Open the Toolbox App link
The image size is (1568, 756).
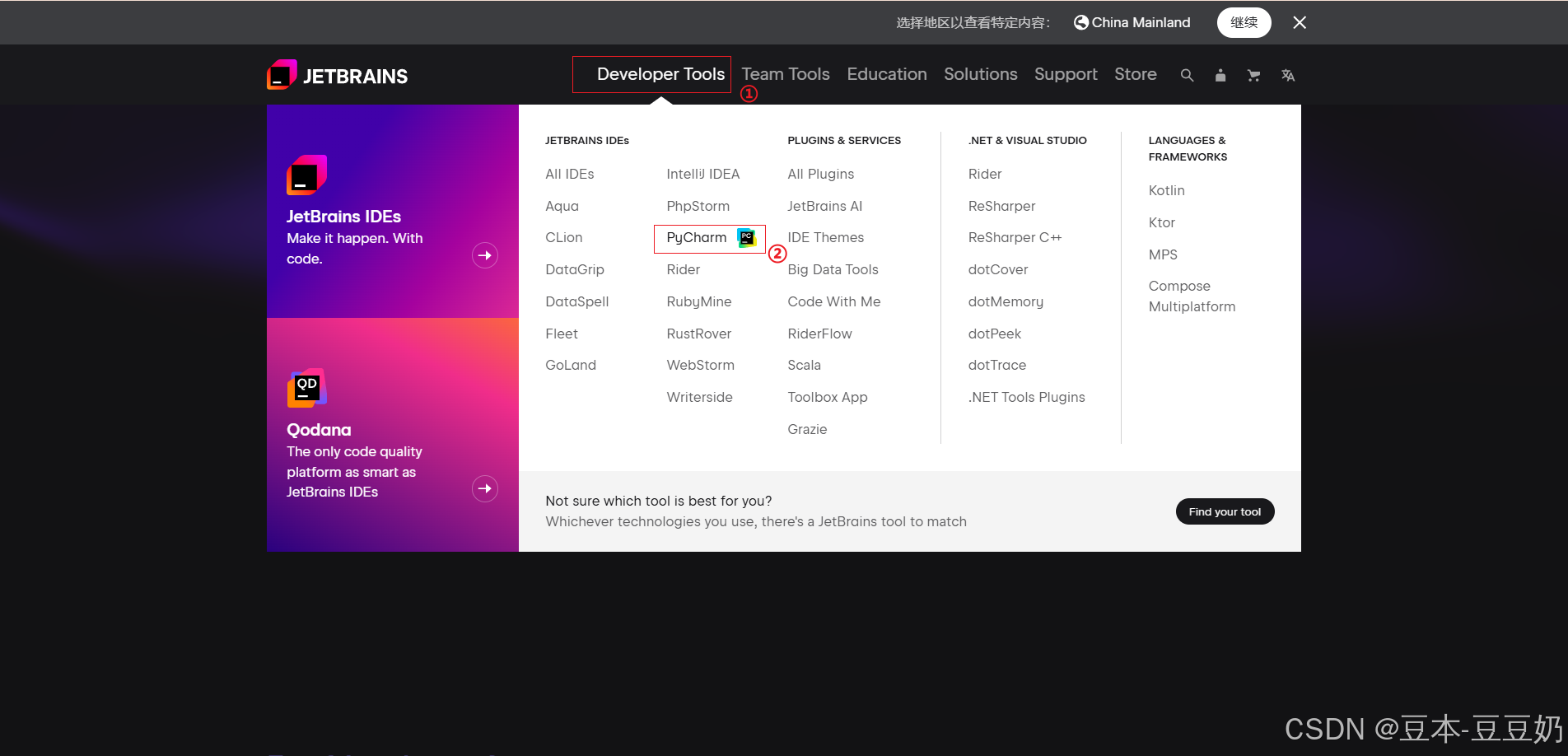pos(828,397)
